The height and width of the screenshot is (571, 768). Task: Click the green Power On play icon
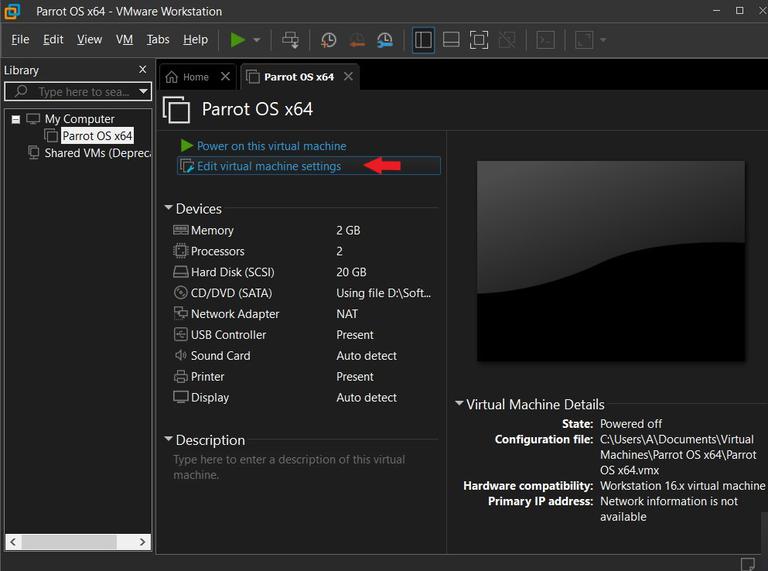pos(237,40)
